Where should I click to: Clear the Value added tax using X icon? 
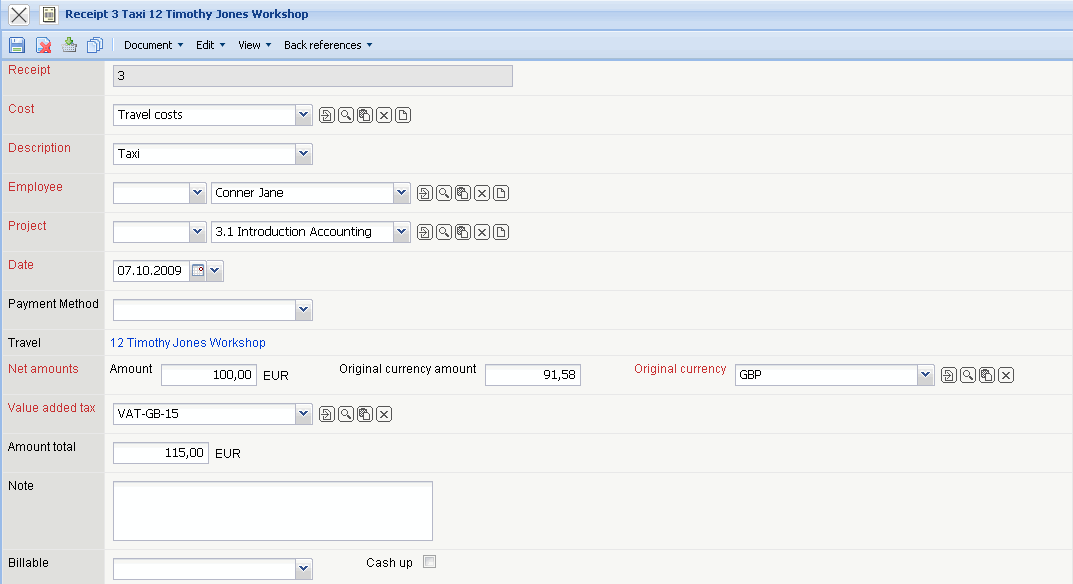(383, 414)
